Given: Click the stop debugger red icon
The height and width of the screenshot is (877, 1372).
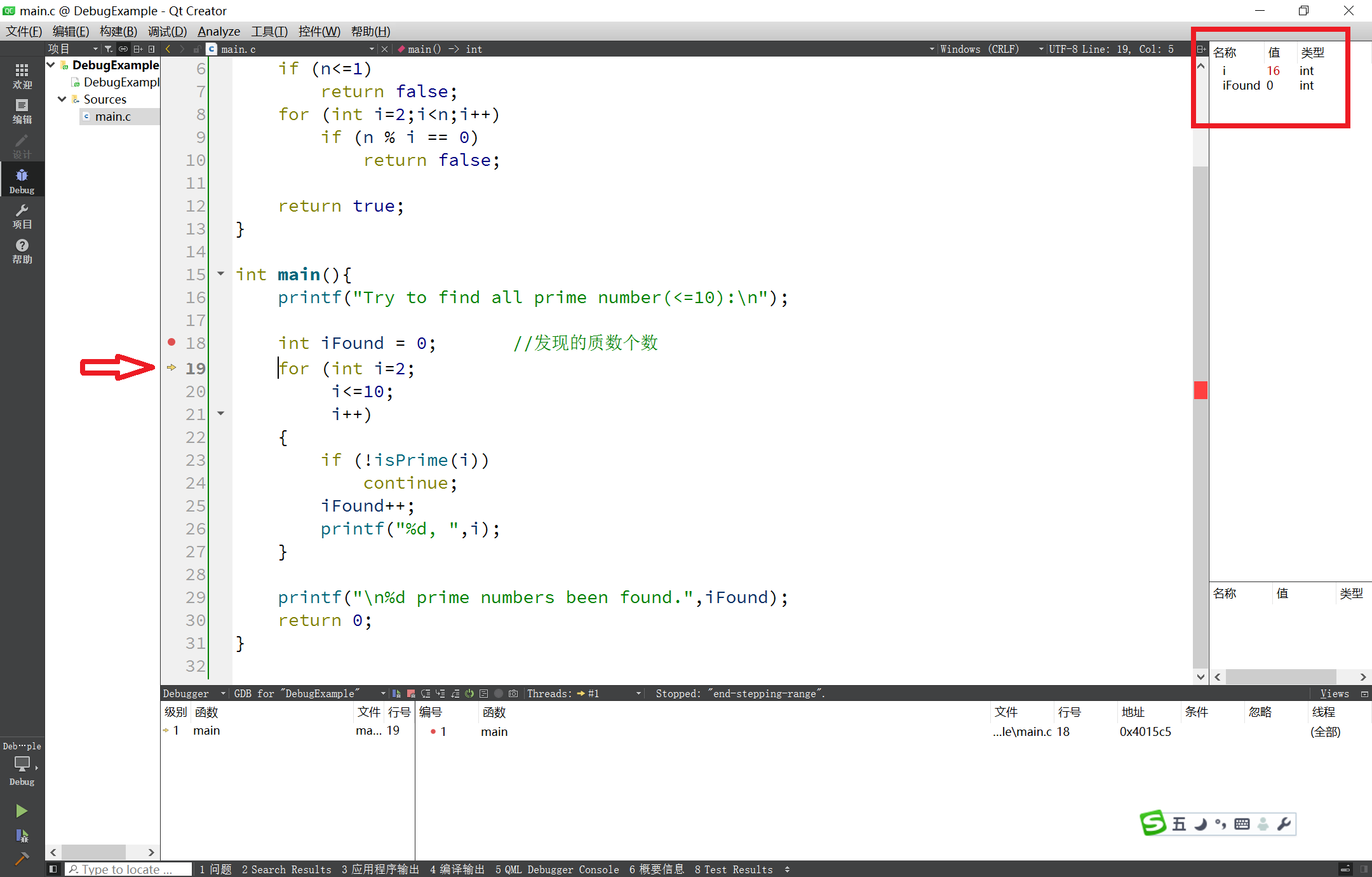Looking at the screenshot, I should 411,693.
